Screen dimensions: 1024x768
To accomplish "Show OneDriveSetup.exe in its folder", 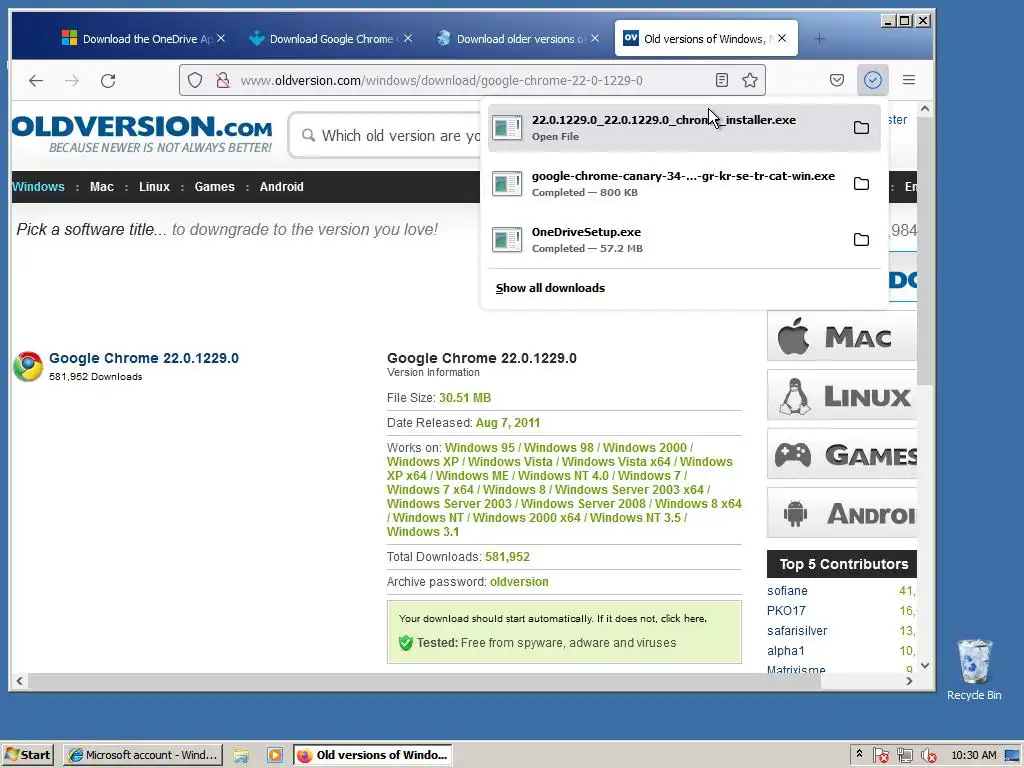I will click(861, 240).
